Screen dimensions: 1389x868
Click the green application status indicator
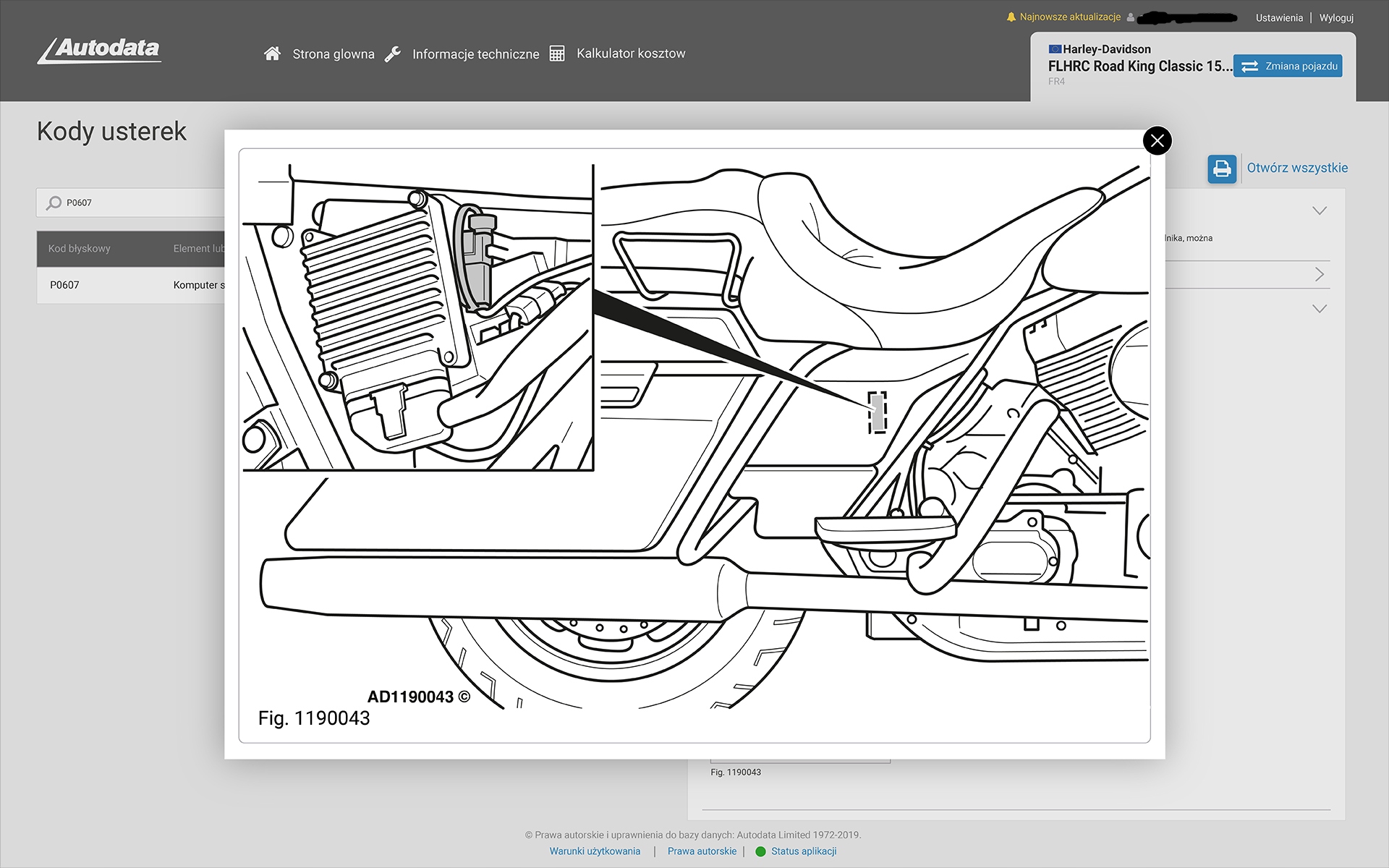[760, 851]
